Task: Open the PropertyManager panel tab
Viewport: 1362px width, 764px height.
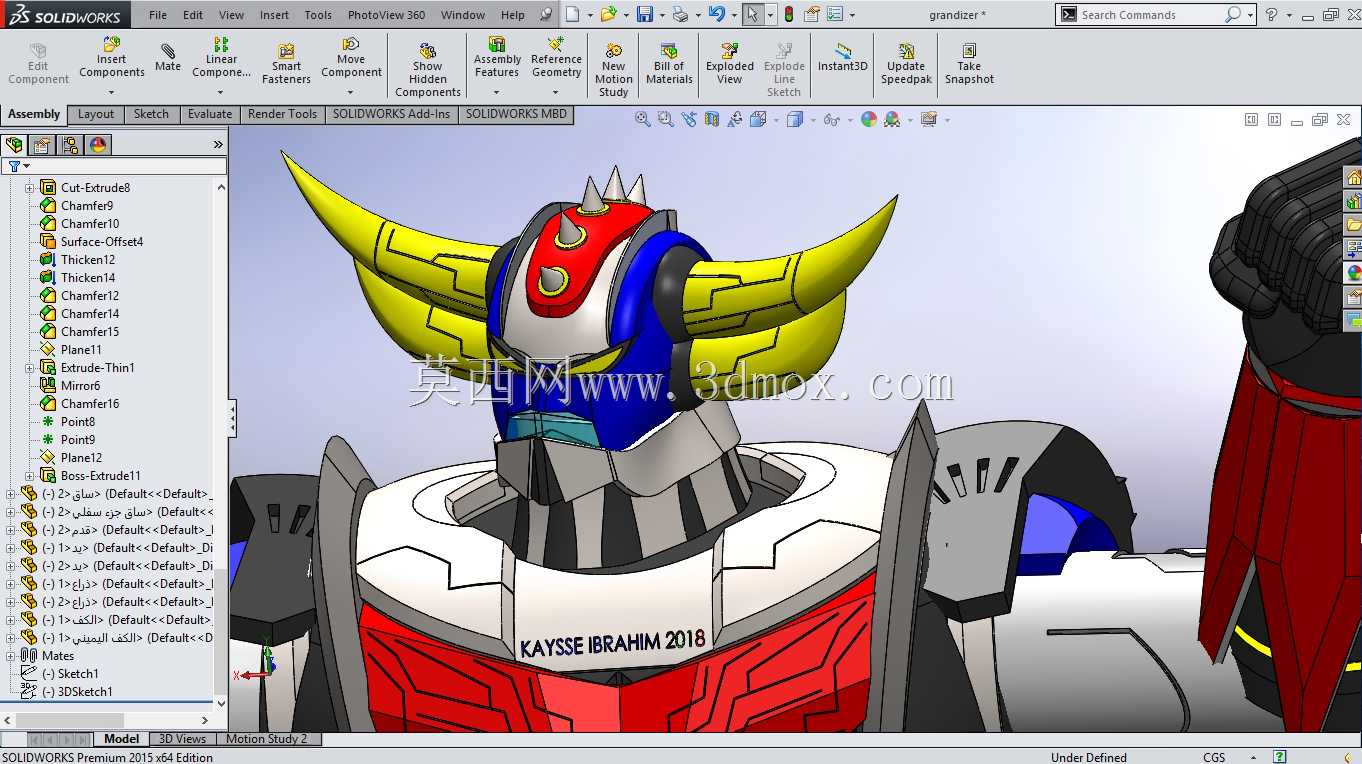Action: click(42, 144)
